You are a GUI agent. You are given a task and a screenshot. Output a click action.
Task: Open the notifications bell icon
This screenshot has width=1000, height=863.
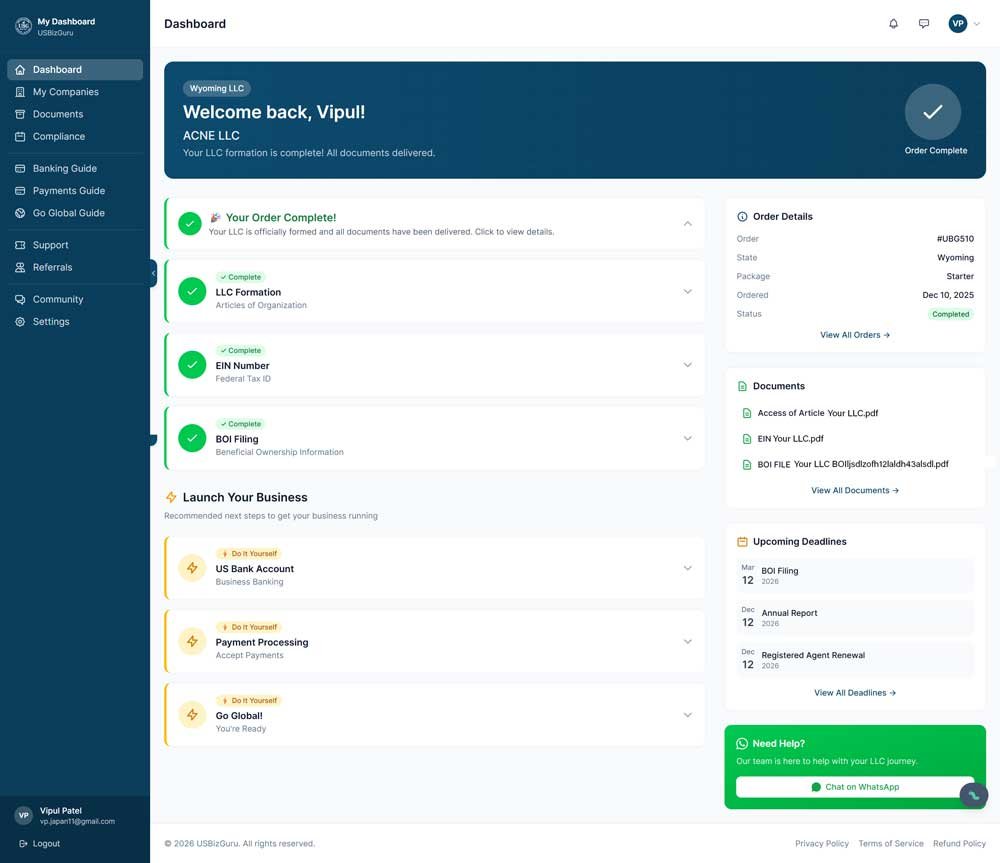893,23
